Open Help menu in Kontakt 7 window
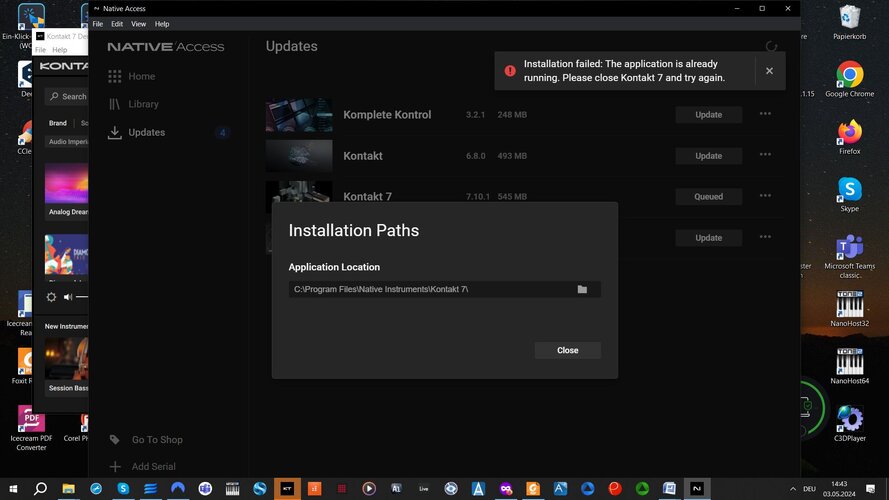 coord(60,50)
